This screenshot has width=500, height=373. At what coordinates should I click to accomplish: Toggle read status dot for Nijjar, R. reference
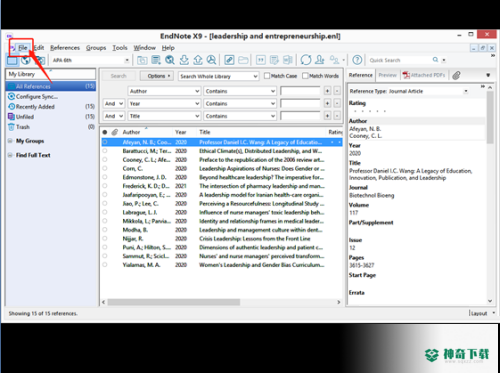(x=105, y=238)
